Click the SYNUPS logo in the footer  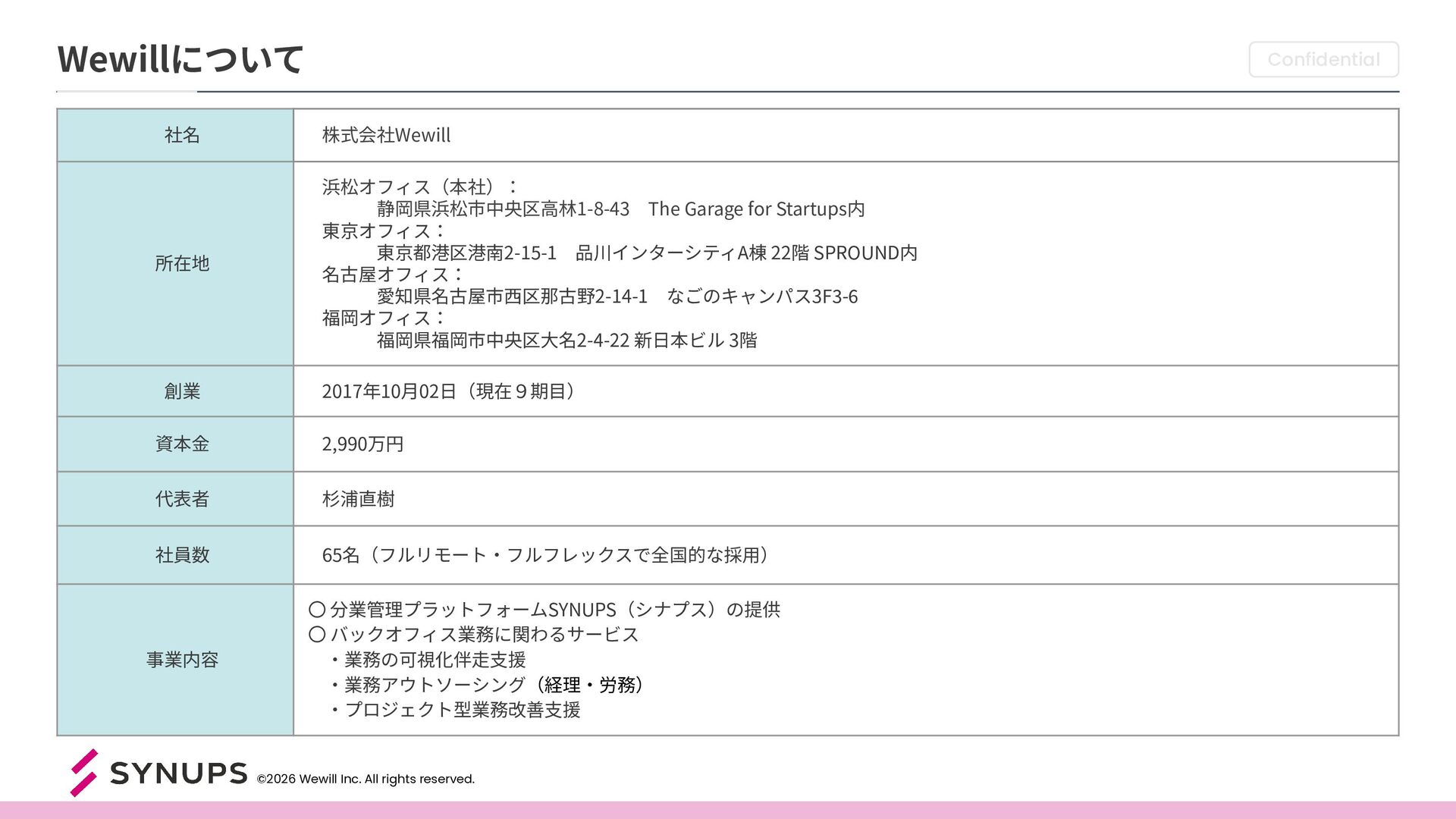pyautogui.click(x=158, y=773)
